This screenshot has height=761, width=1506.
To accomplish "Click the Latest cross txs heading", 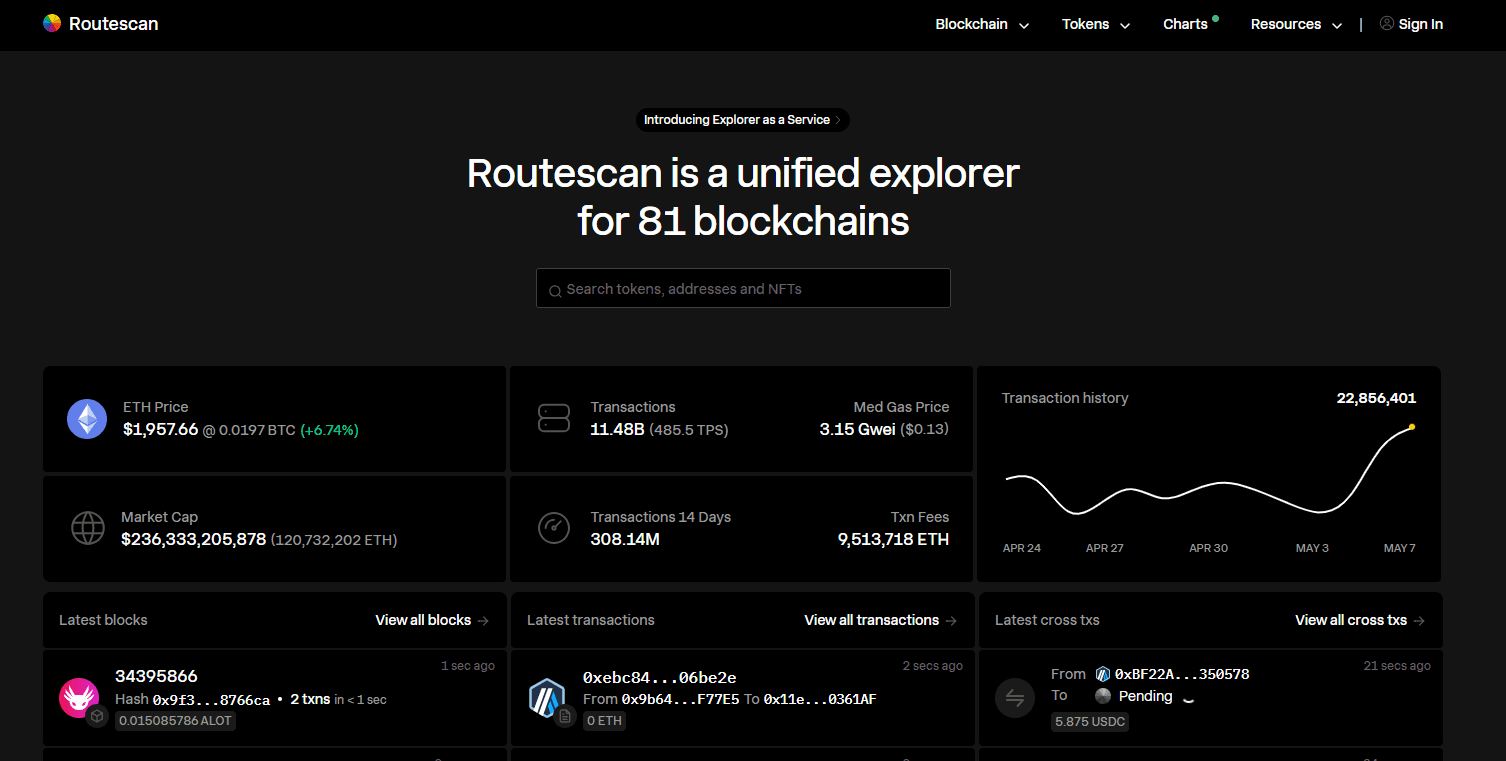I will tap(1047, 620).
